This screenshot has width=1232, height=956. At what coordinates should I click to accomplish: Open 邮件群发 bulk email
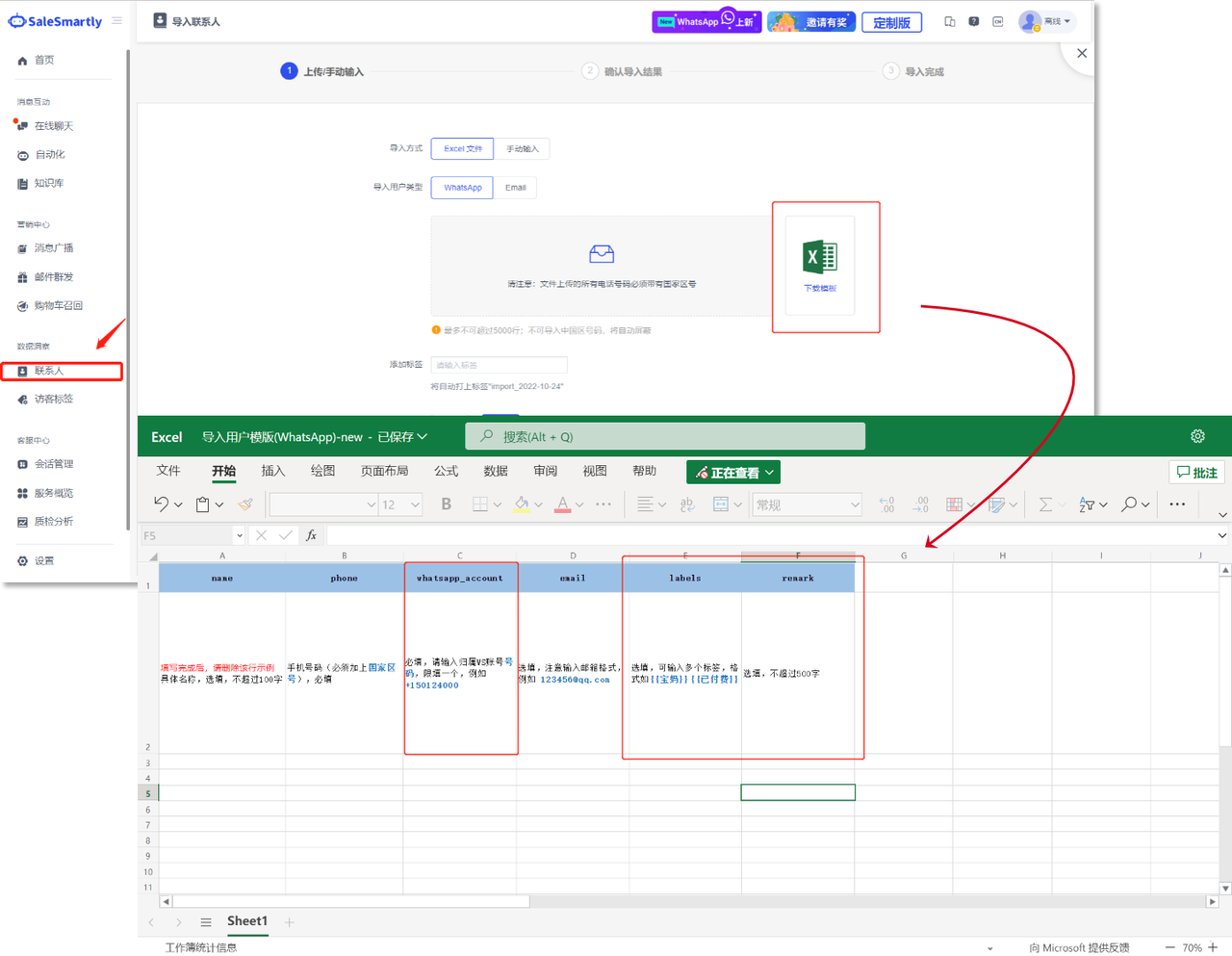tap(53, 277)
